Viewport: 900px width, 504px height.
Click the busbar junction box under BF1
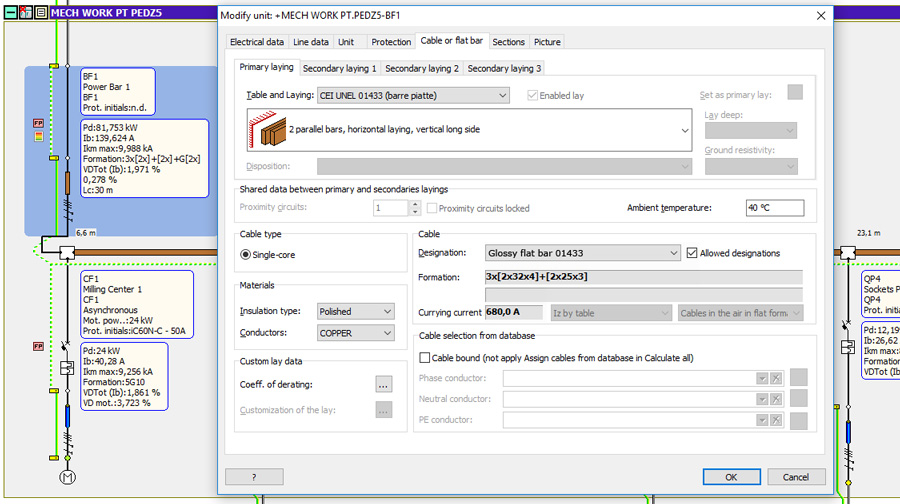tap(68, 252)
